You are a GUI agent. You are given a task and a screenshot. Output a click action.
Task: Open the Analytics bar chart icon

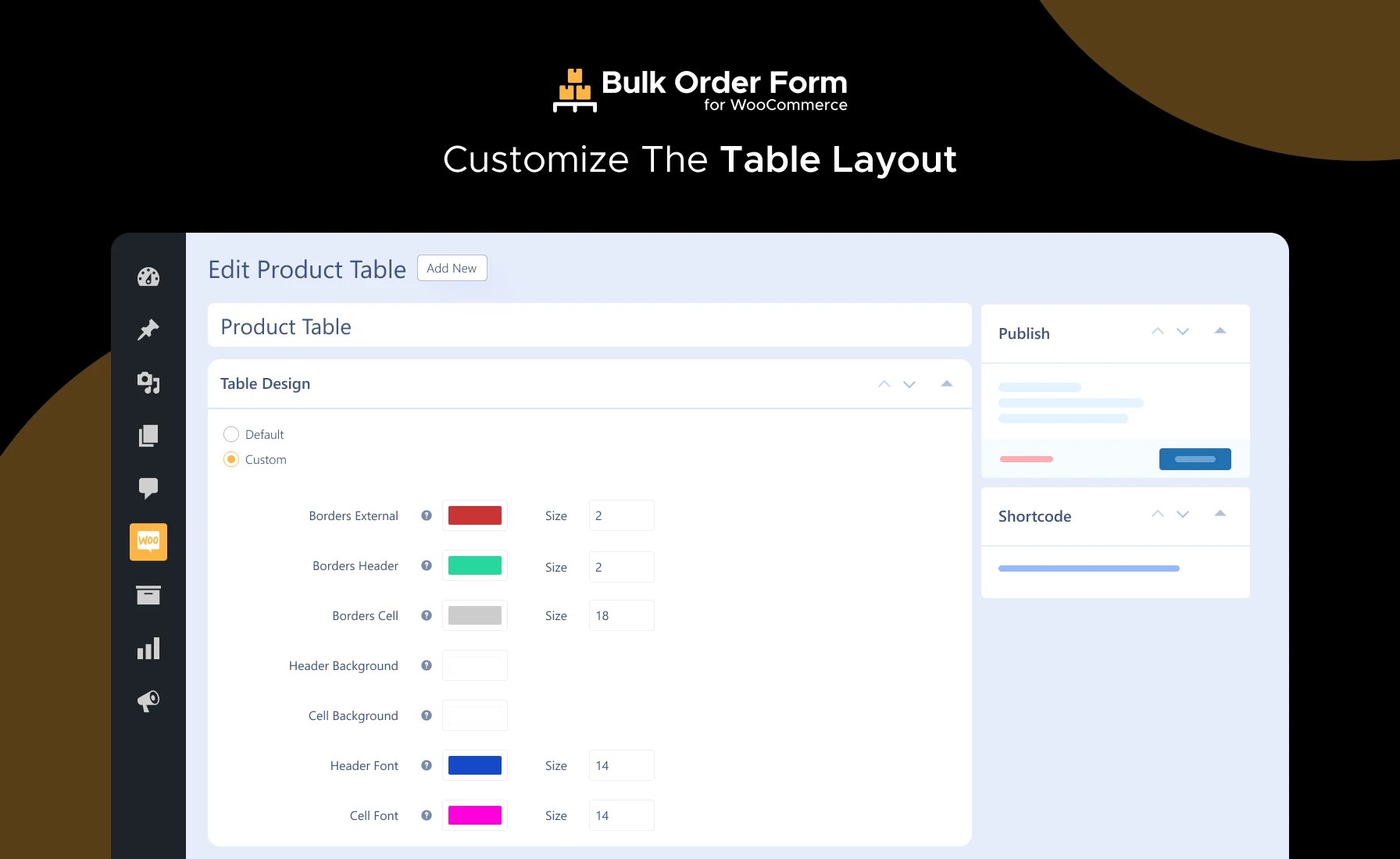point(148,647)
